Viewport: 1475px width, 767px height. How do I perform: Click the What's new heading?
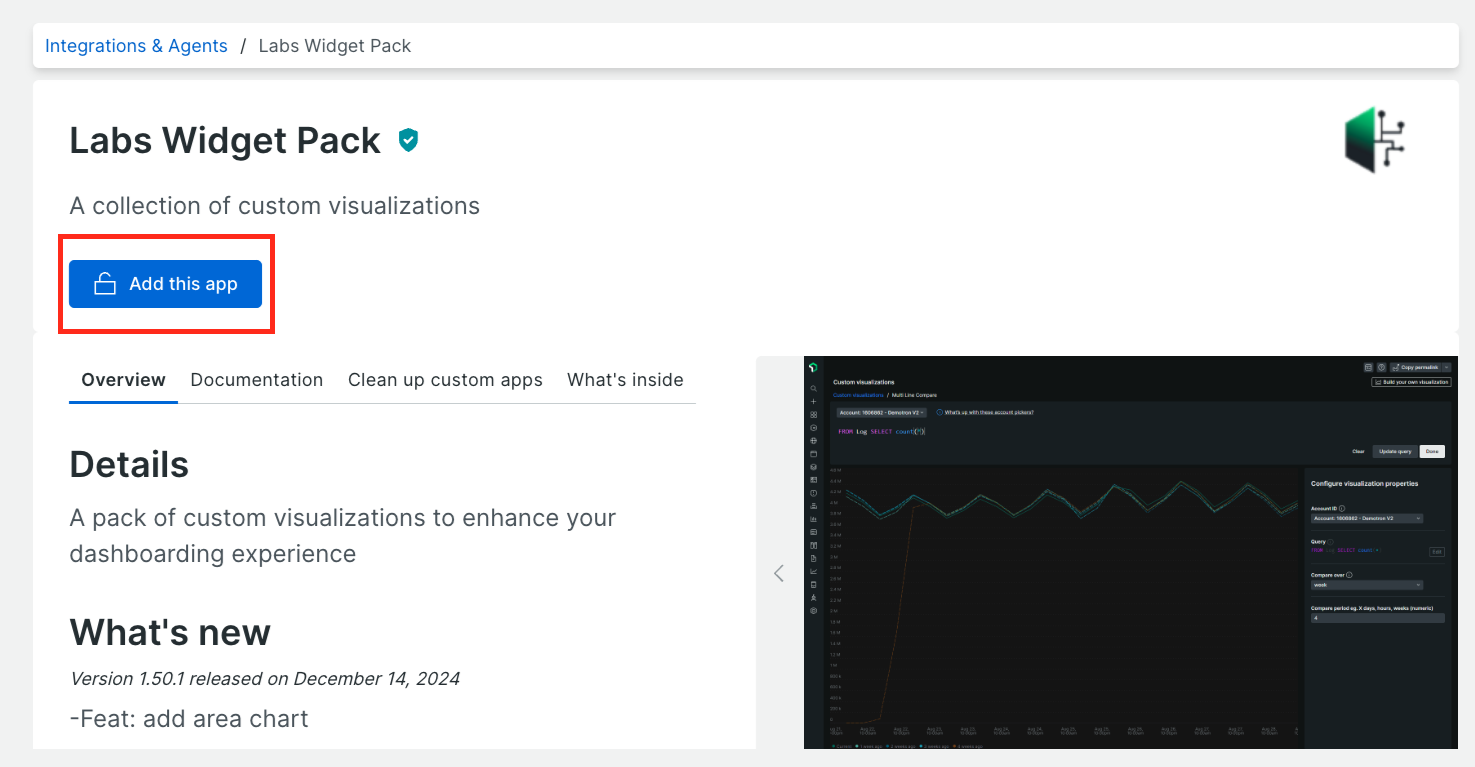click(170, 633)
